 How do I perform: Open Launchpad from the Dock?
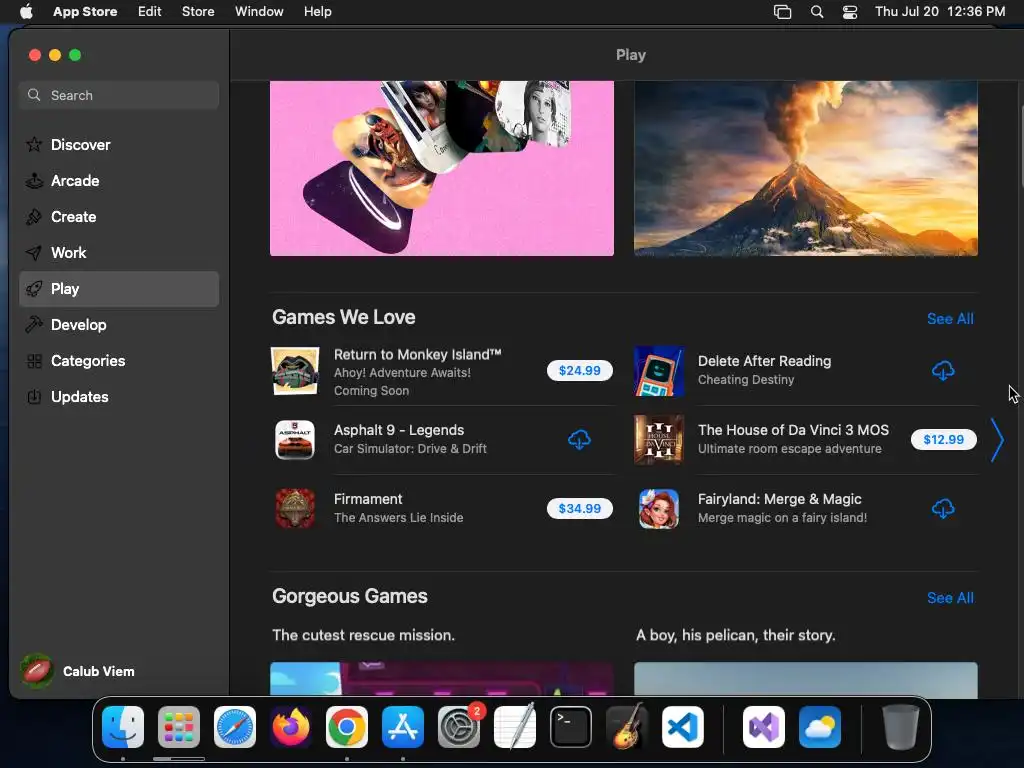click(179, 727)
